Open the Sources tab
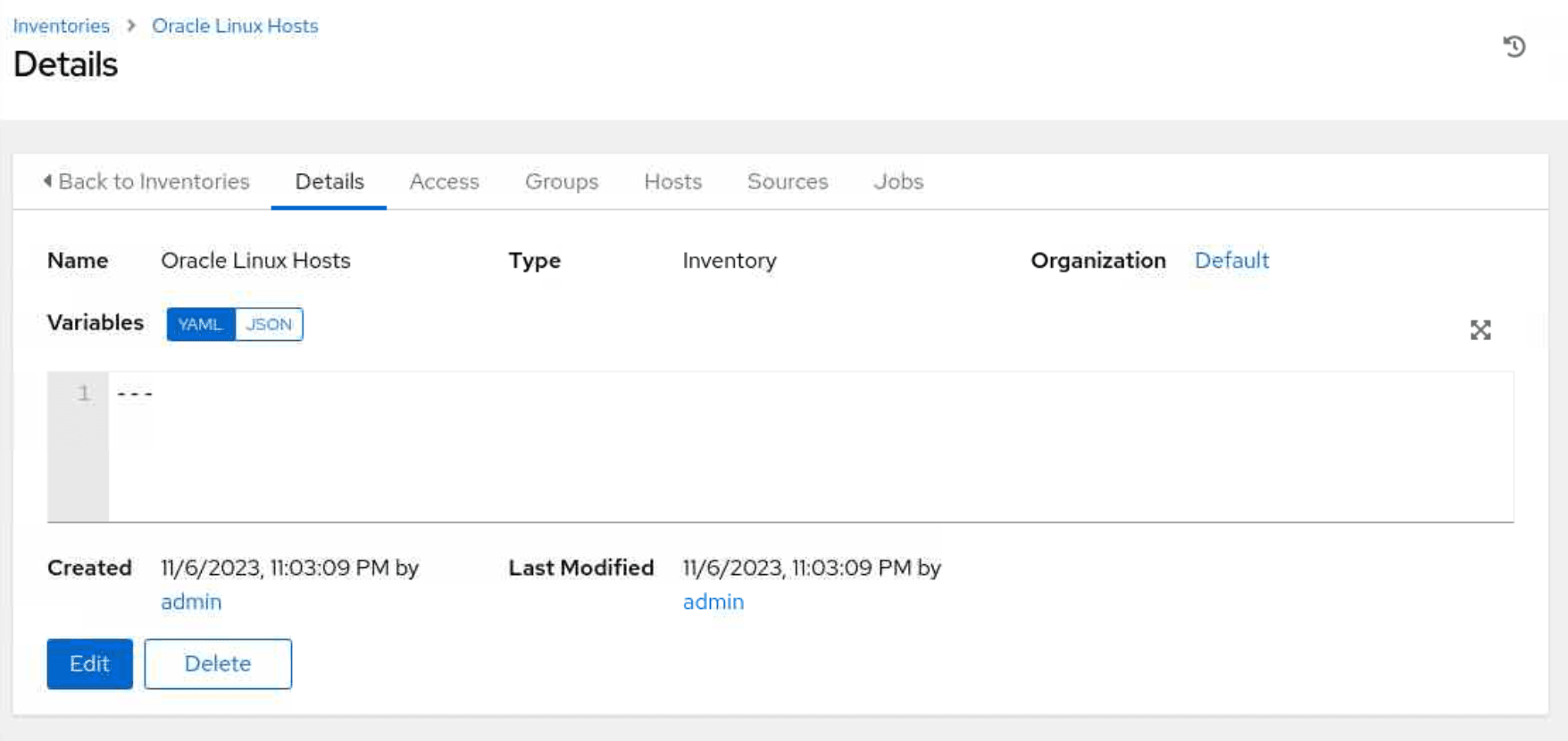 (x=788, y=181)
